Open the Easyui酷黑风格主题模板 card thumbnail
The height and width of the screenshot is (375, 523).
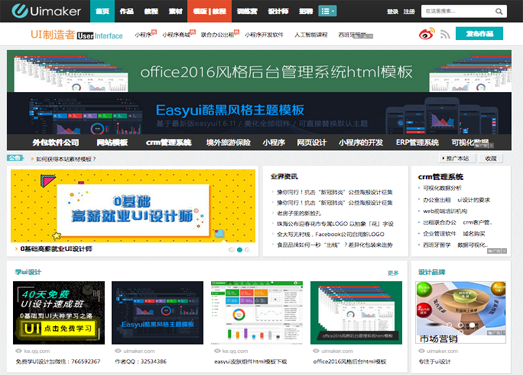point(157,313)
